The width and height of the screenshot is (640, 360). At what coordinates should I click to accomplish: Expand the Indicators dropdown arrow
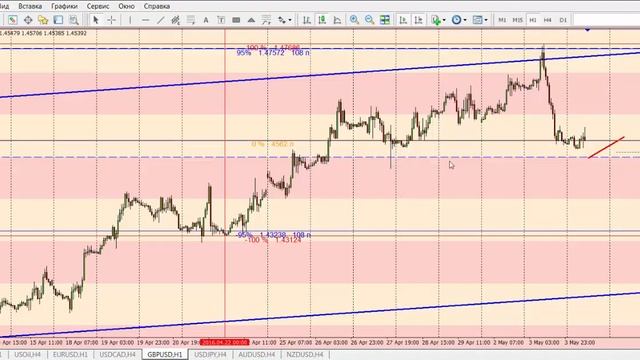444,20
